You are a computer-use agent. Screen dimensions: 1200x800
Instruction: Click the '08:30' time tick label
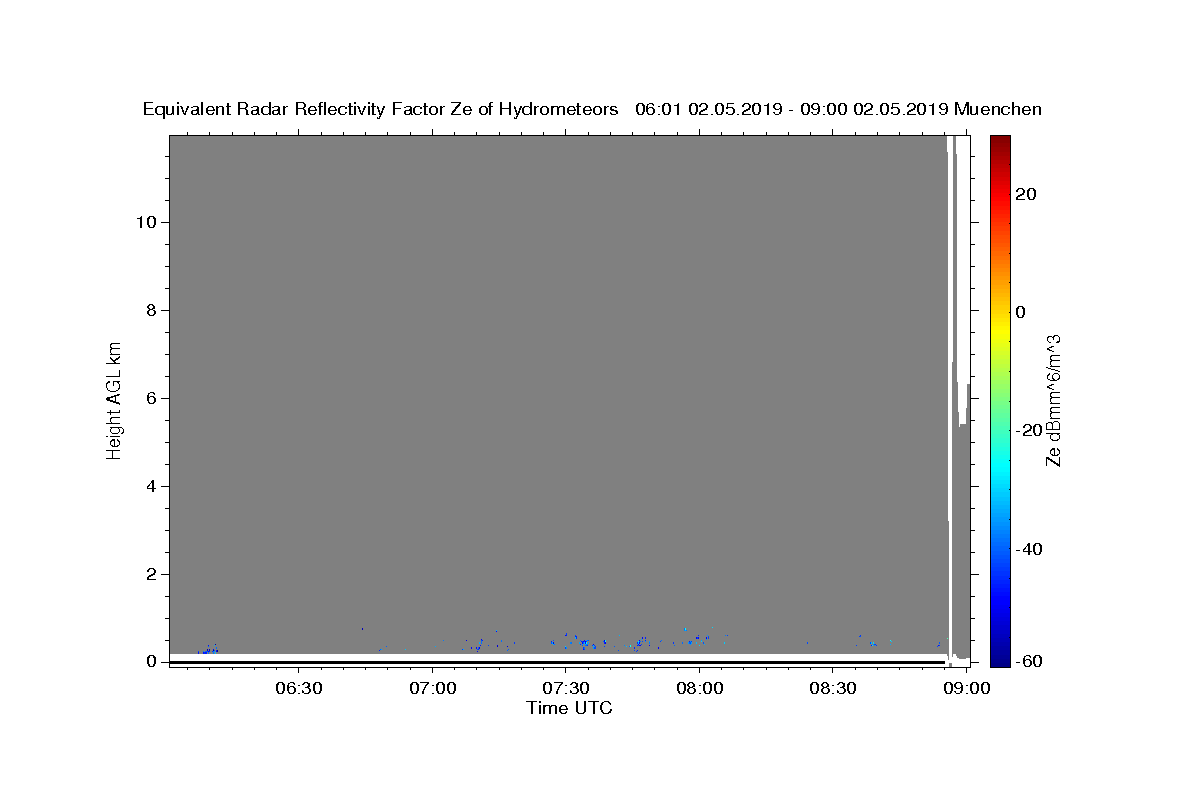tap(833, 688)
